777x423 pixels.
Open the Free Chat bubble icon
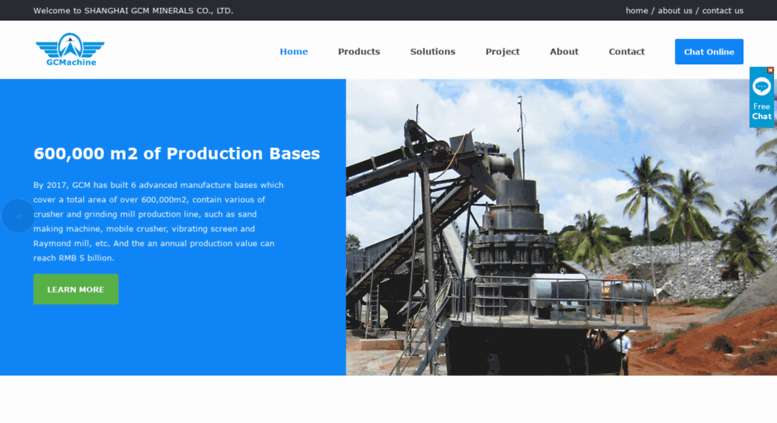click(x=761, y=87)
